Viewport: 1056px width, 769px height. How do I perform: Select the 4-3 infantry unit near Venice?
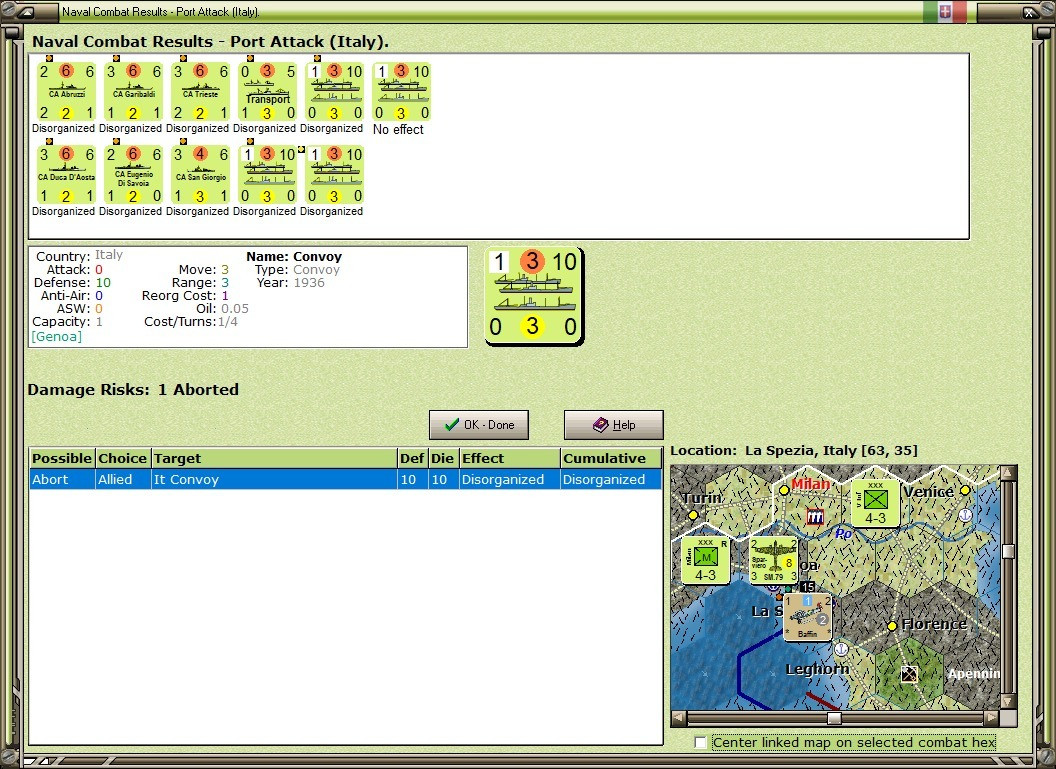[x=876, y=503]
